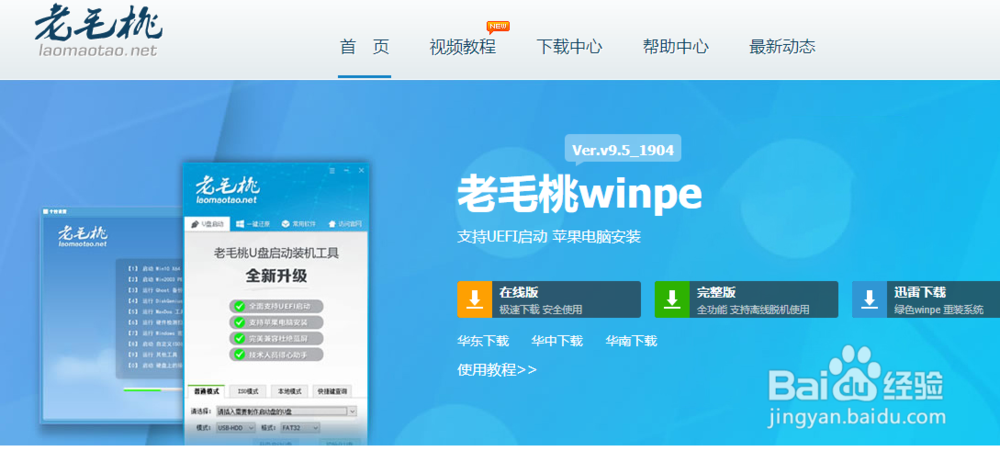Viewport: 1000px width, 451px height.
Task: Select the 一键还原 tab in the tool window
Action: [x=253, y=224]
